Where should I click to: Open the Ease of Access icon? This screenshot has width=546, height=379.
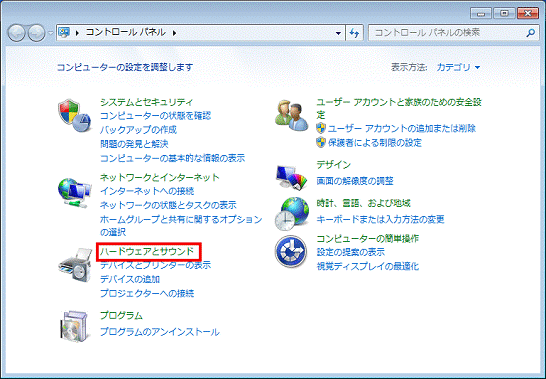point(291,251)
